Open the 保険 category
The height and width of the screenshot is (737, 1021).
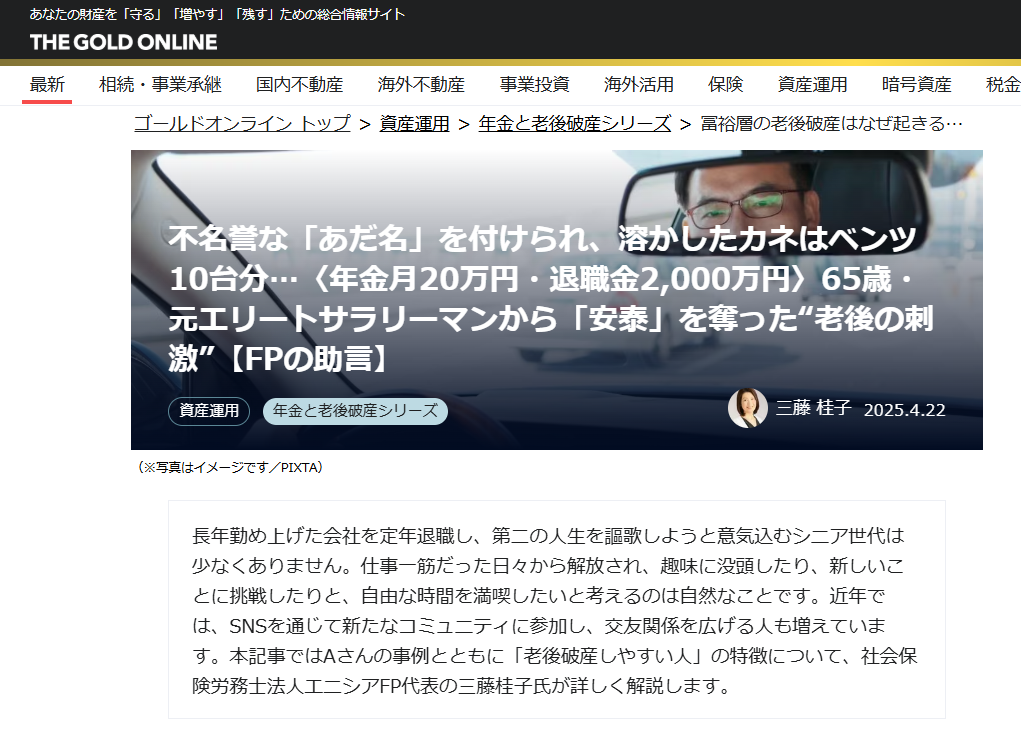pos(725,85)
